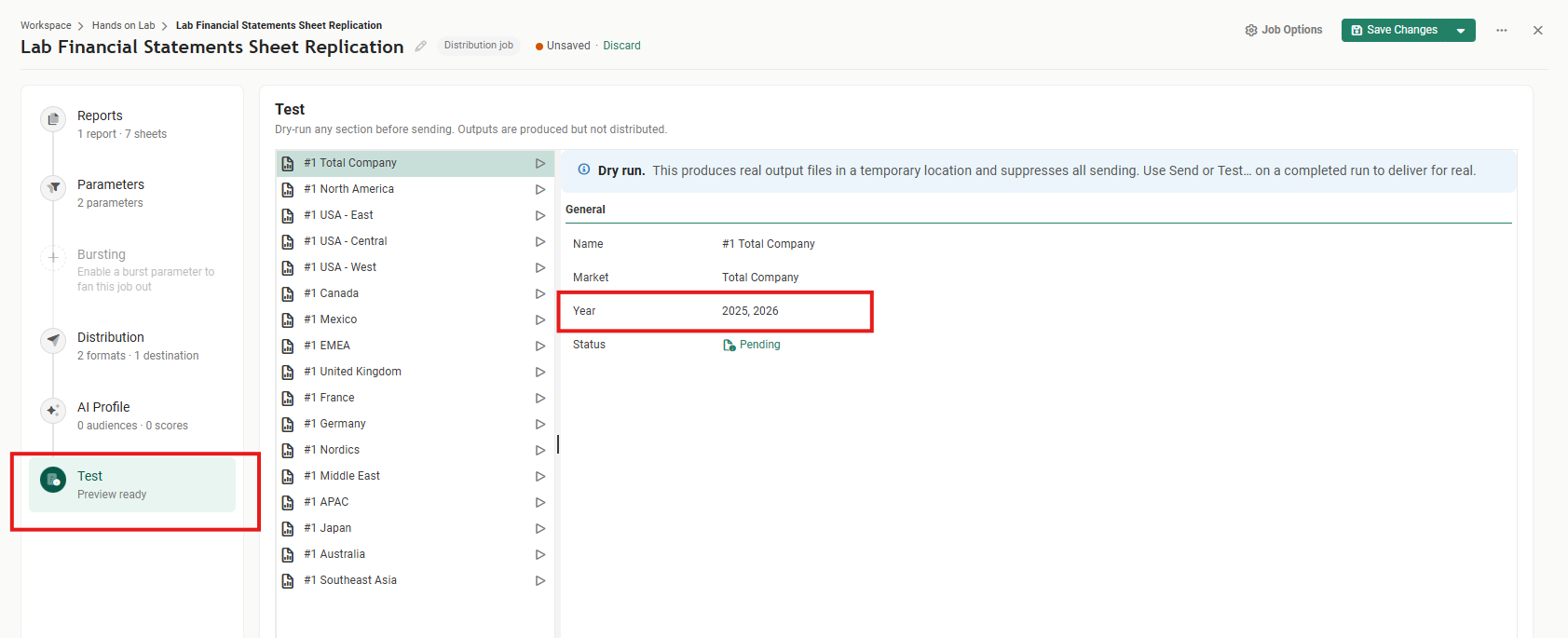The image size is (1568, 638).
Task: Click the play icon beside Japan
Action: click(540, 528)
